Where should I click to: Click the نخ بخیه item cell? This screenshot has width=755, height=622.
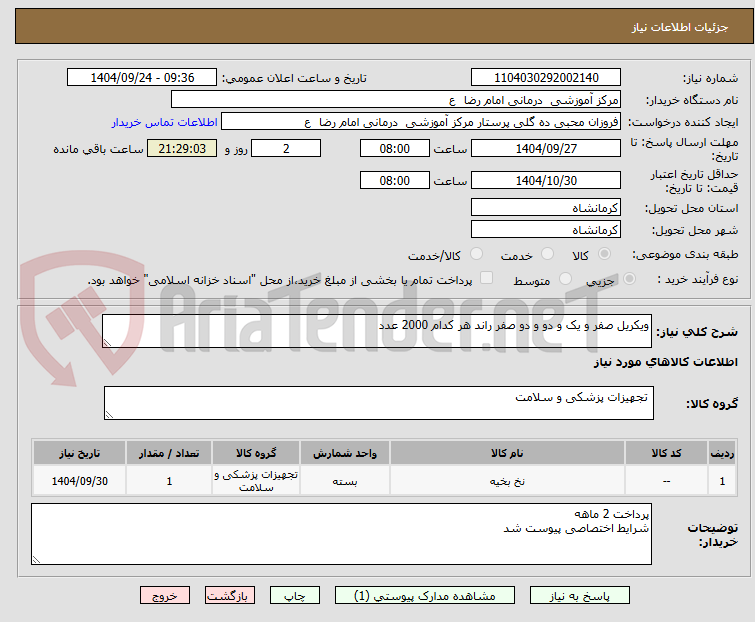tap(508, 480)
